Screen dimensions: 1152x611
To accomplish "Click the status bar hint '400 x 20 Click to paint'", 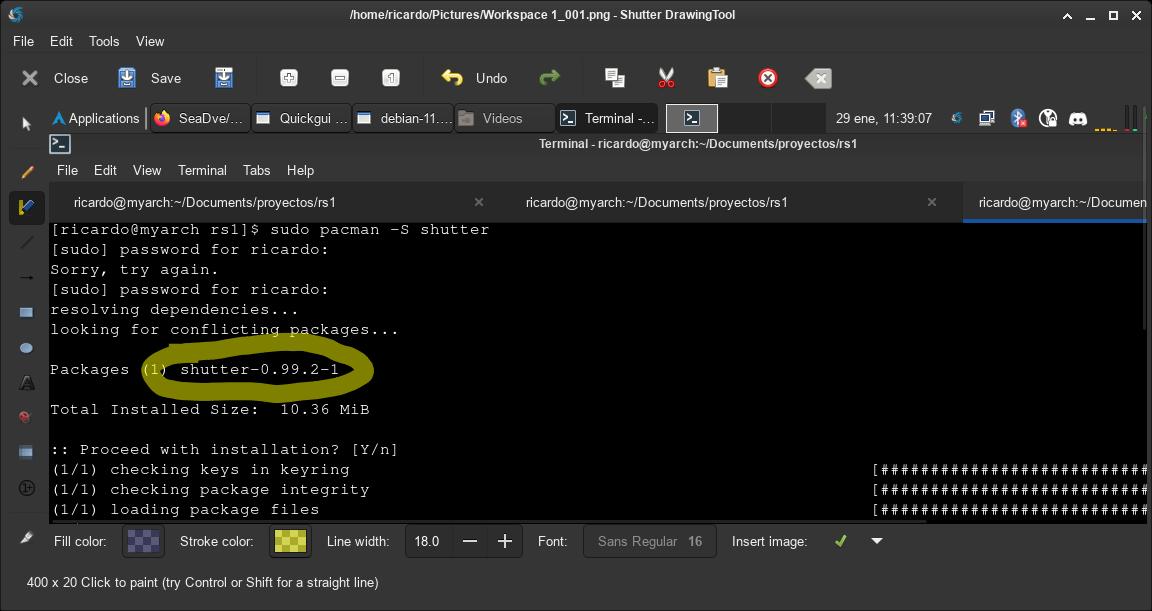I will click(203, 582).
